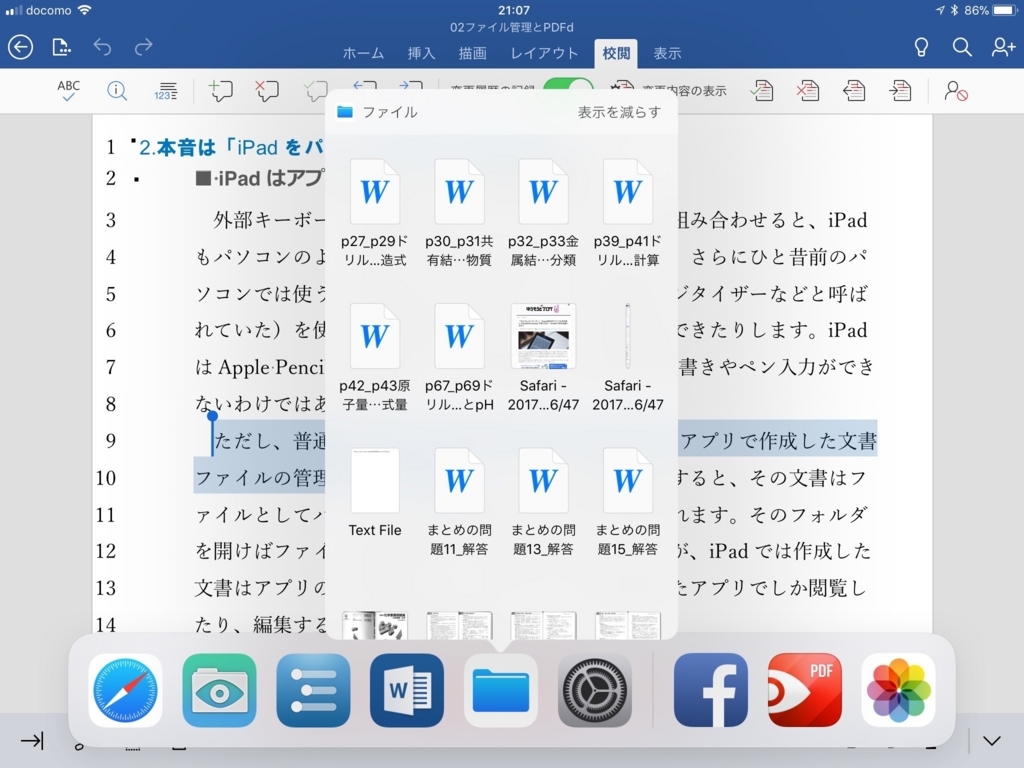Image resolution: width=1024 pixels, height=768 pixels.
Task: Run the ABC spelling check
Action: (x=69, y=91)
